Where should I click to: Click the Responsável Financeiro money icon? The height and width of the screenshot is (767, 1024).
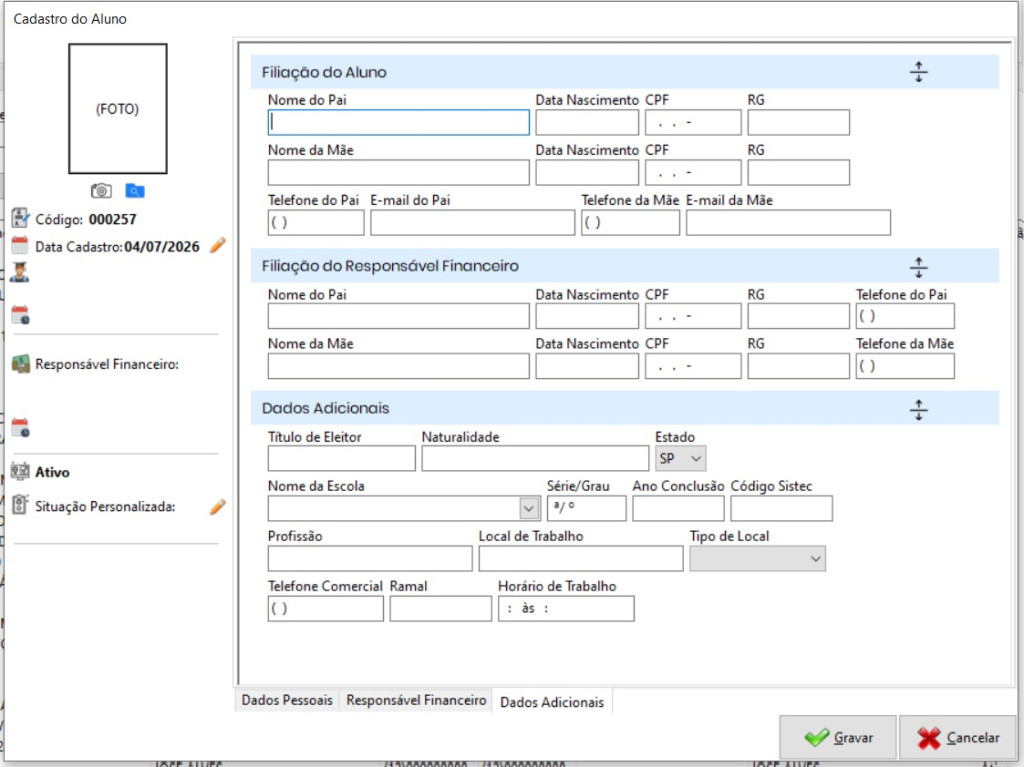pyautogui.click(x=21, y=364)
